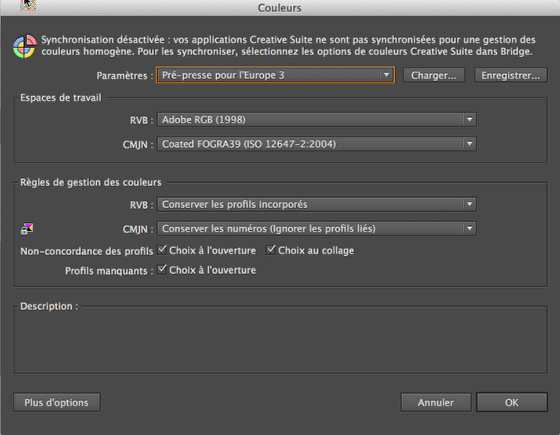Disable Choix à l'ouverture for Profils manquants

(162, 269)
